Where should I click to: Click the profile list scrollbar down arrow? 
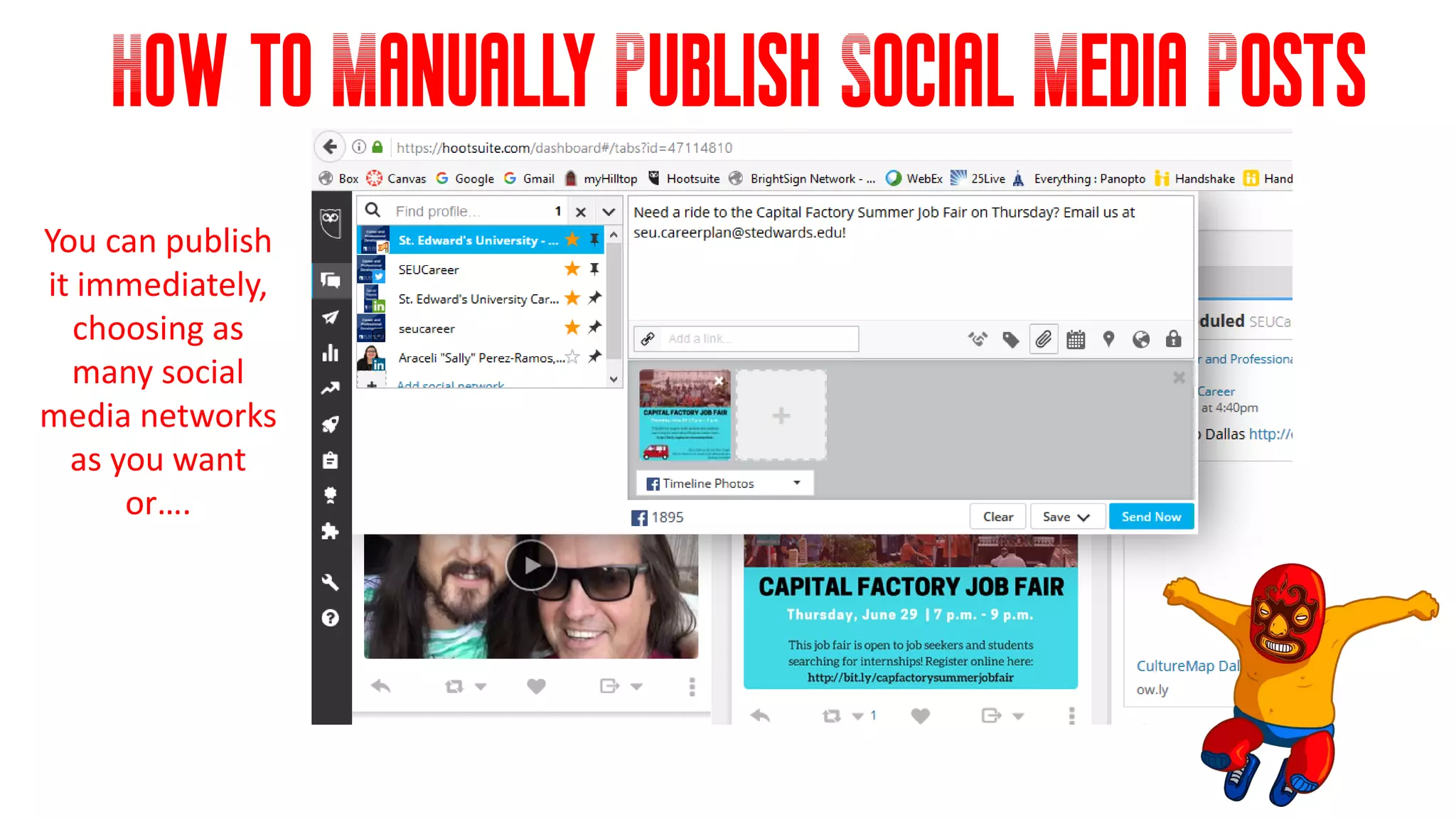tap(614, 379)
